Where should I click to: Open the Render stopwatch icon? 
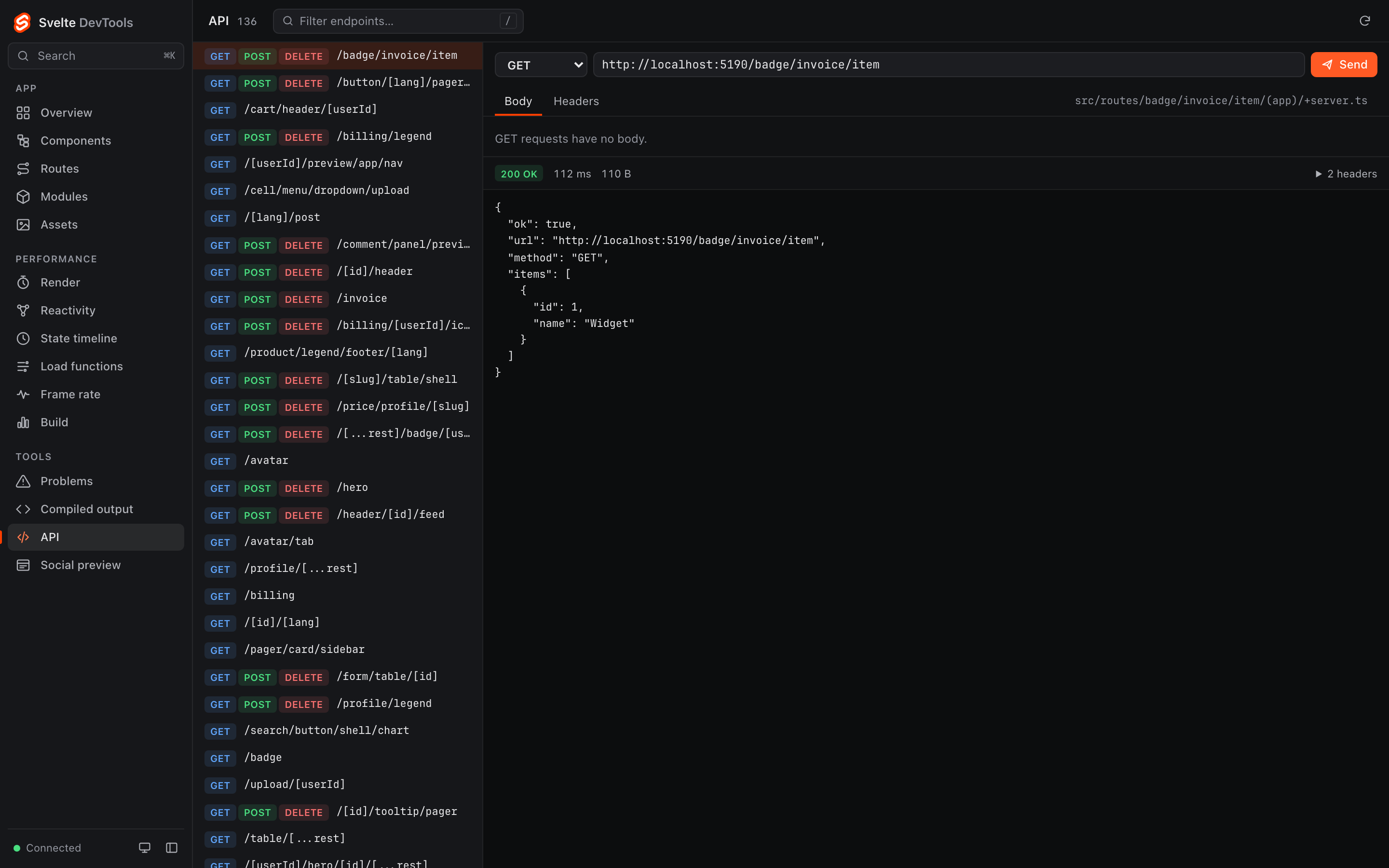click(23, 283)
